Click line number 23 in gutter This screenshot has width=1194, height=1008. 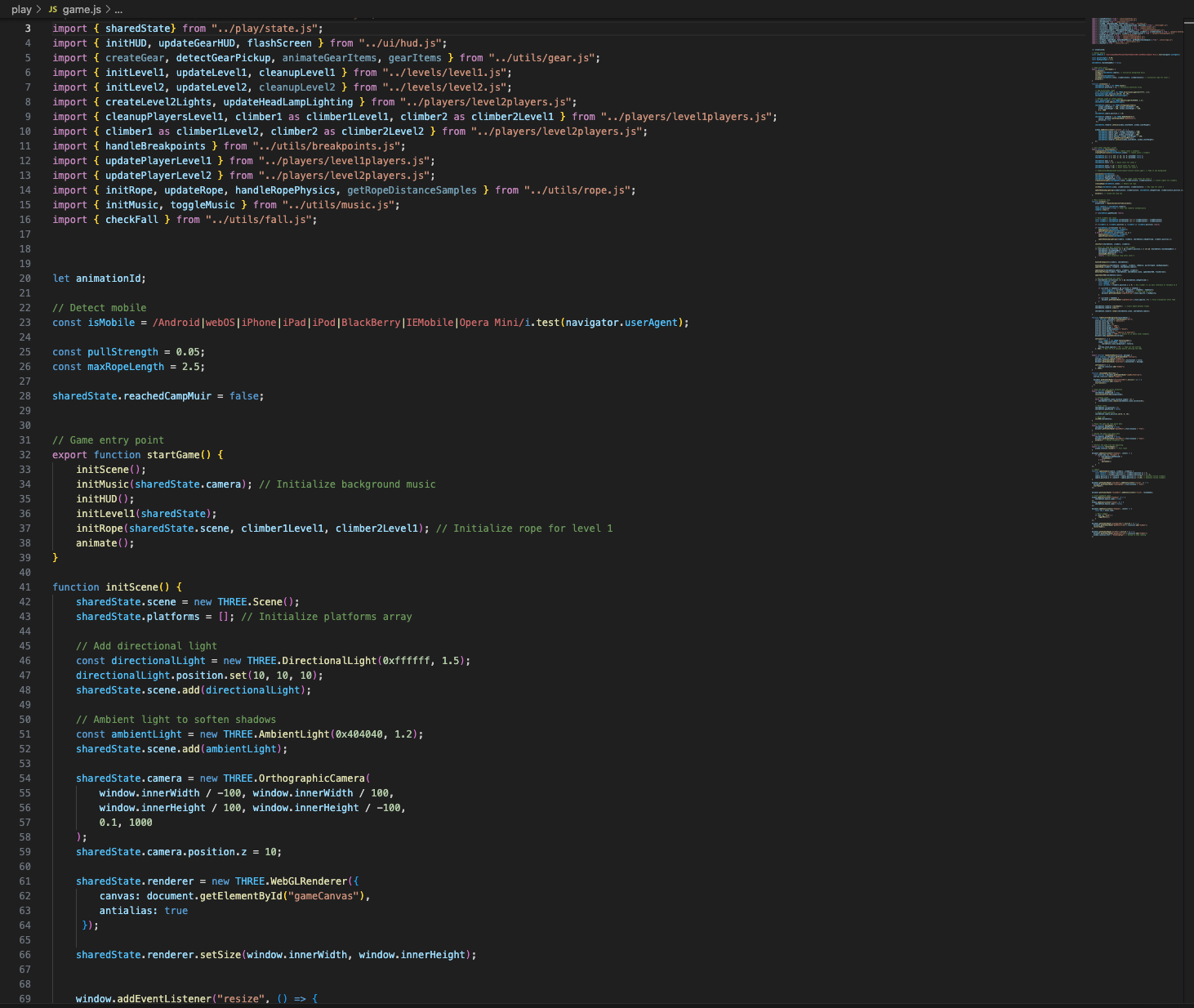click(25, 323)
